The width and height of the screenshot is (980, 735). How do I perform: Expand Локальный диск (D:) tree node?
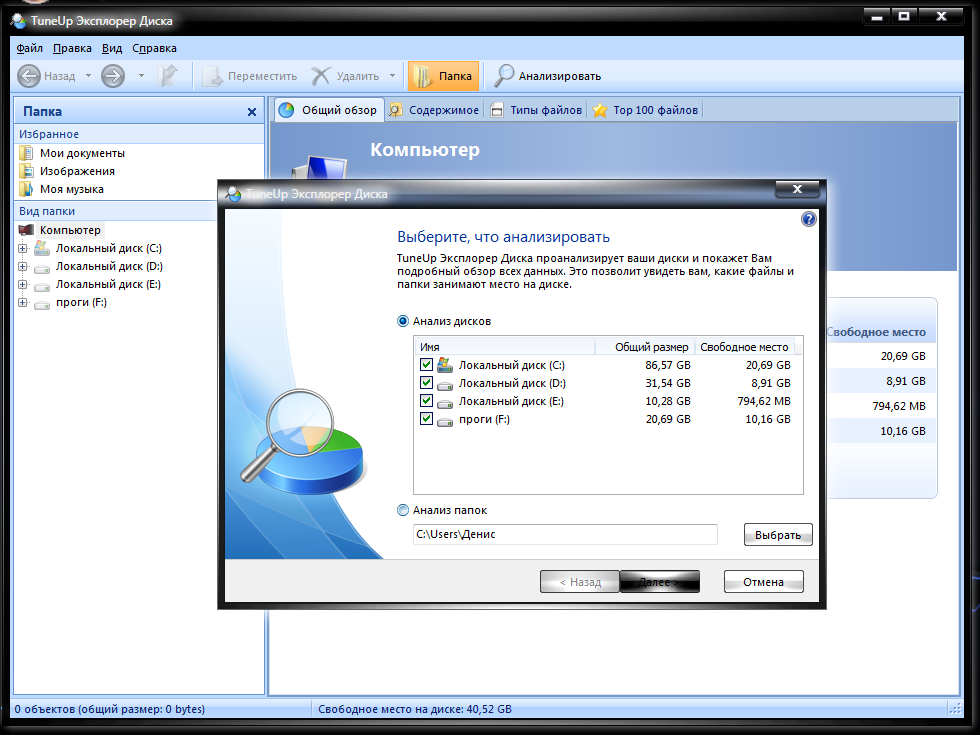[22, 266]
